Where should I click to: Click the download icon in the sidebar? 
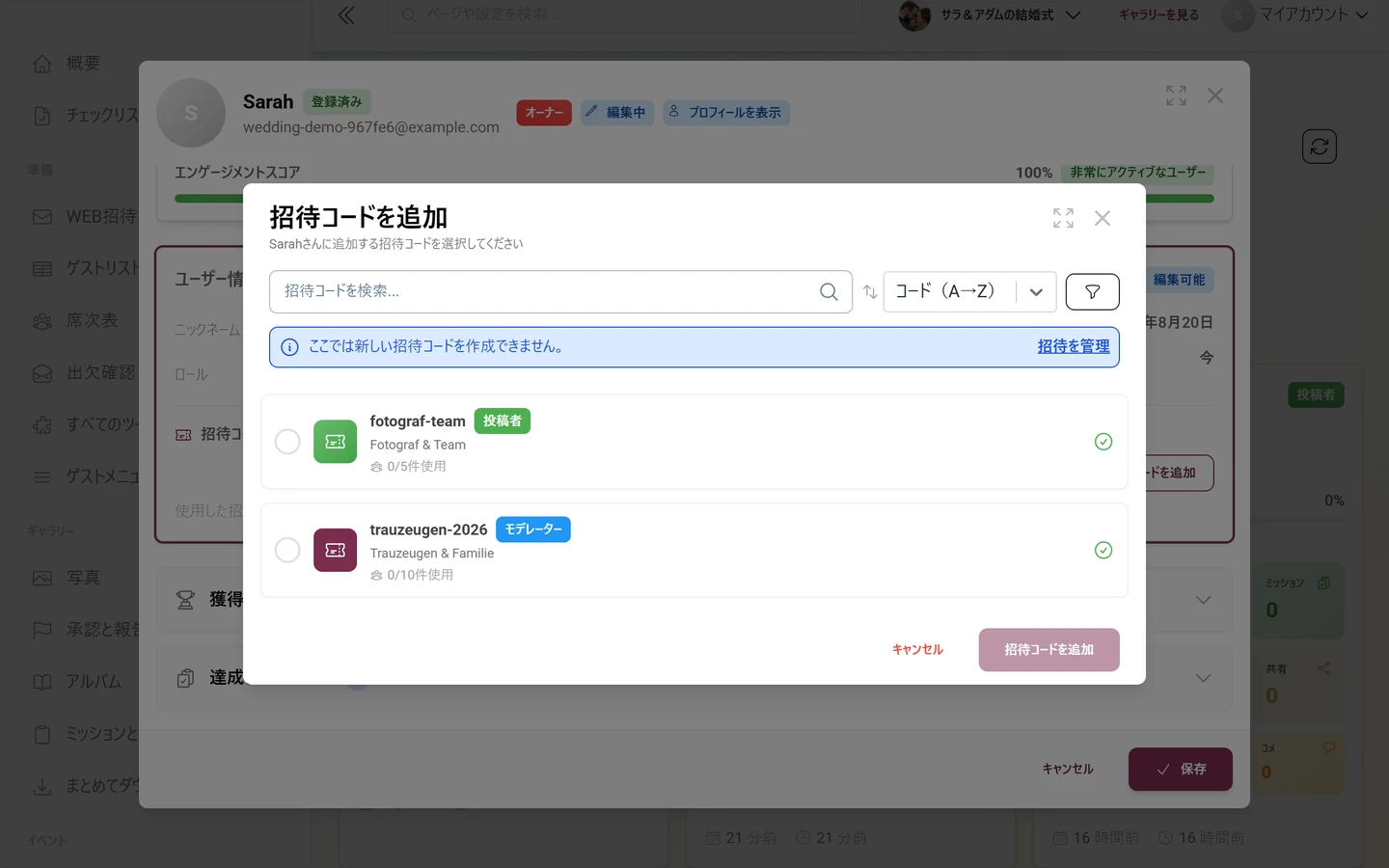[42, 787]
